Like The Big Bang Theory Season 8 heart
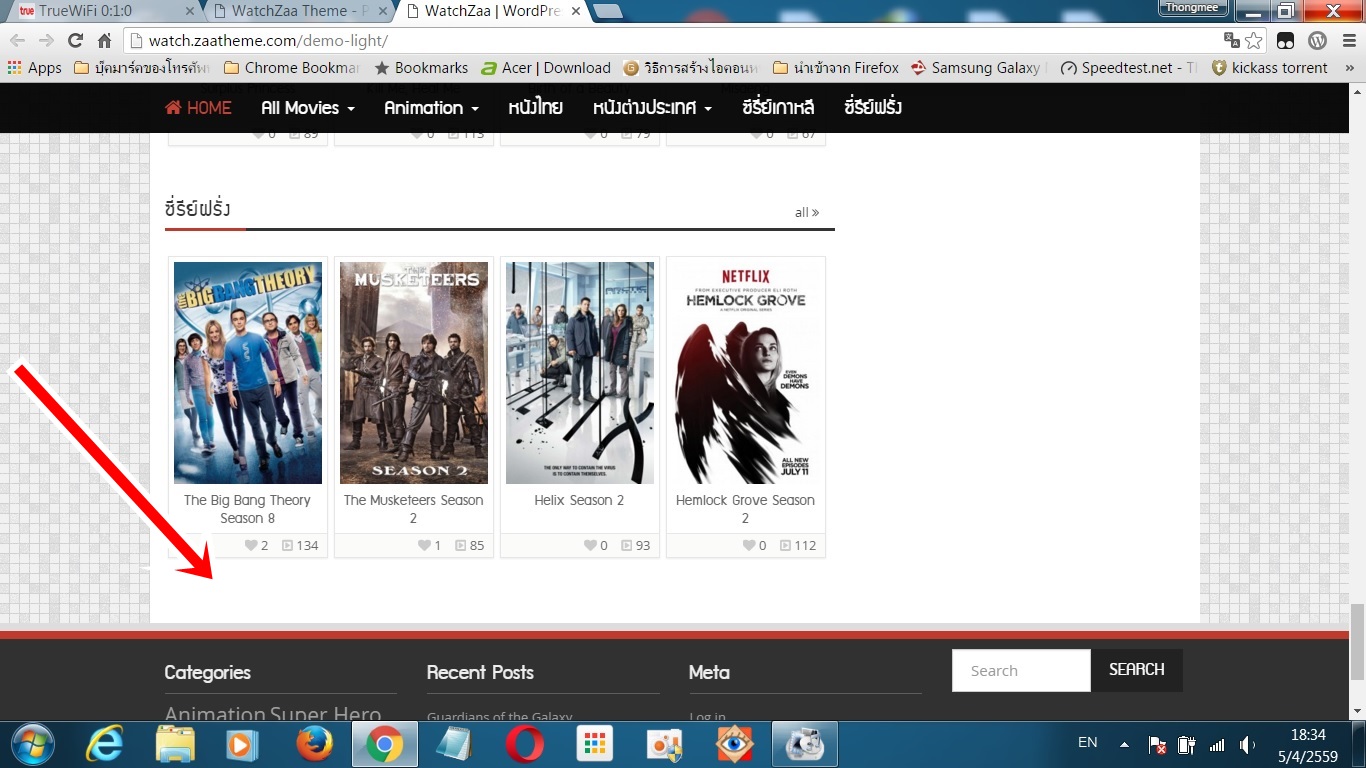1366x768 pixels. 251,546
